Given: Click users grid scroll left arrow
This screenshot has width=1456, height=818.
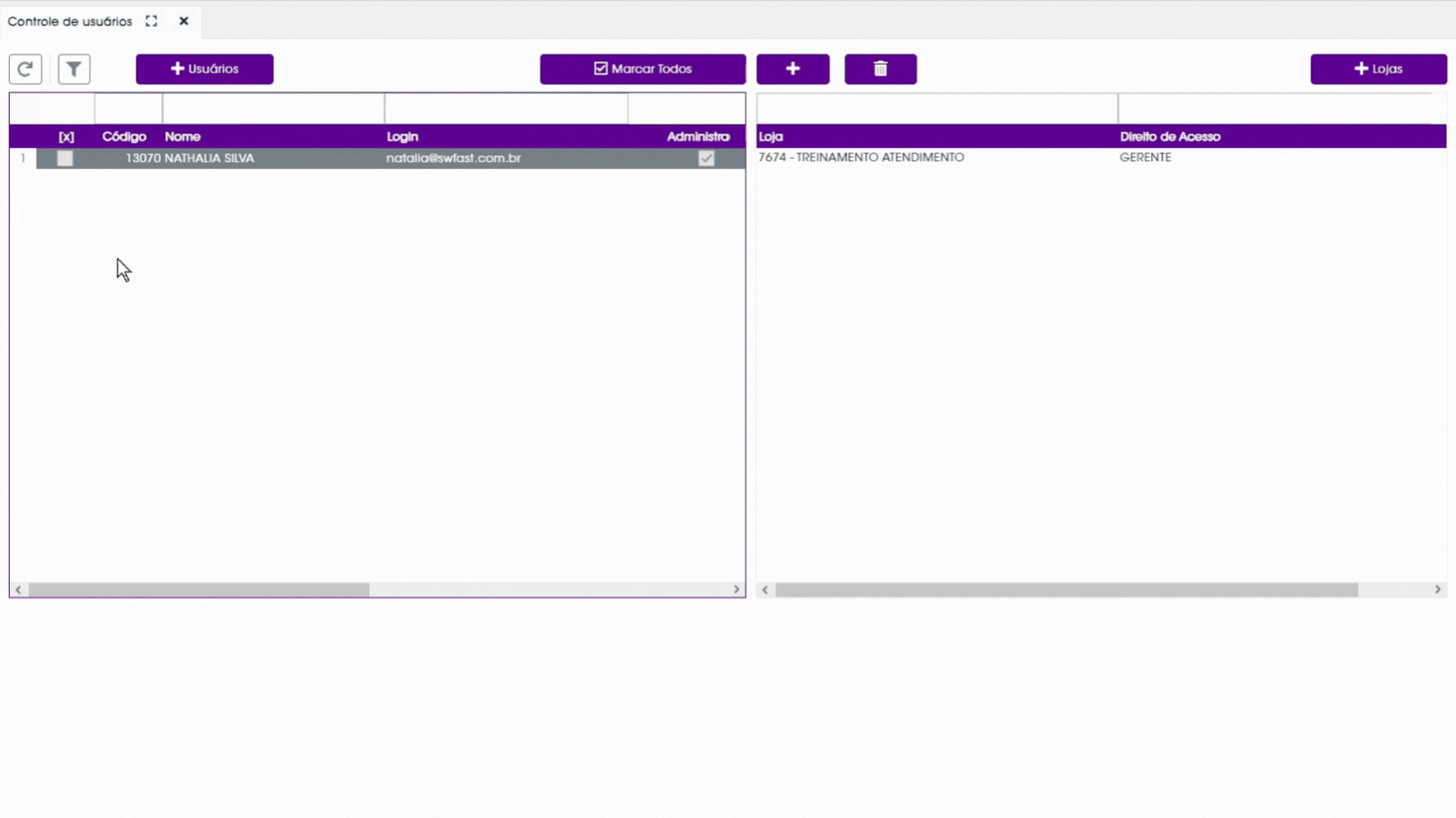Looking at the screenshot, I should (18, 590).
